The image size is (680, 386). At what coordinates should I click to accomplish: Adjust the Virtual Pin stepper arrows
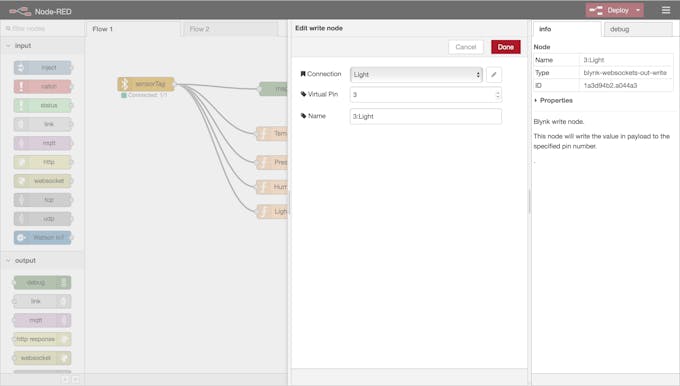(497, 95)
